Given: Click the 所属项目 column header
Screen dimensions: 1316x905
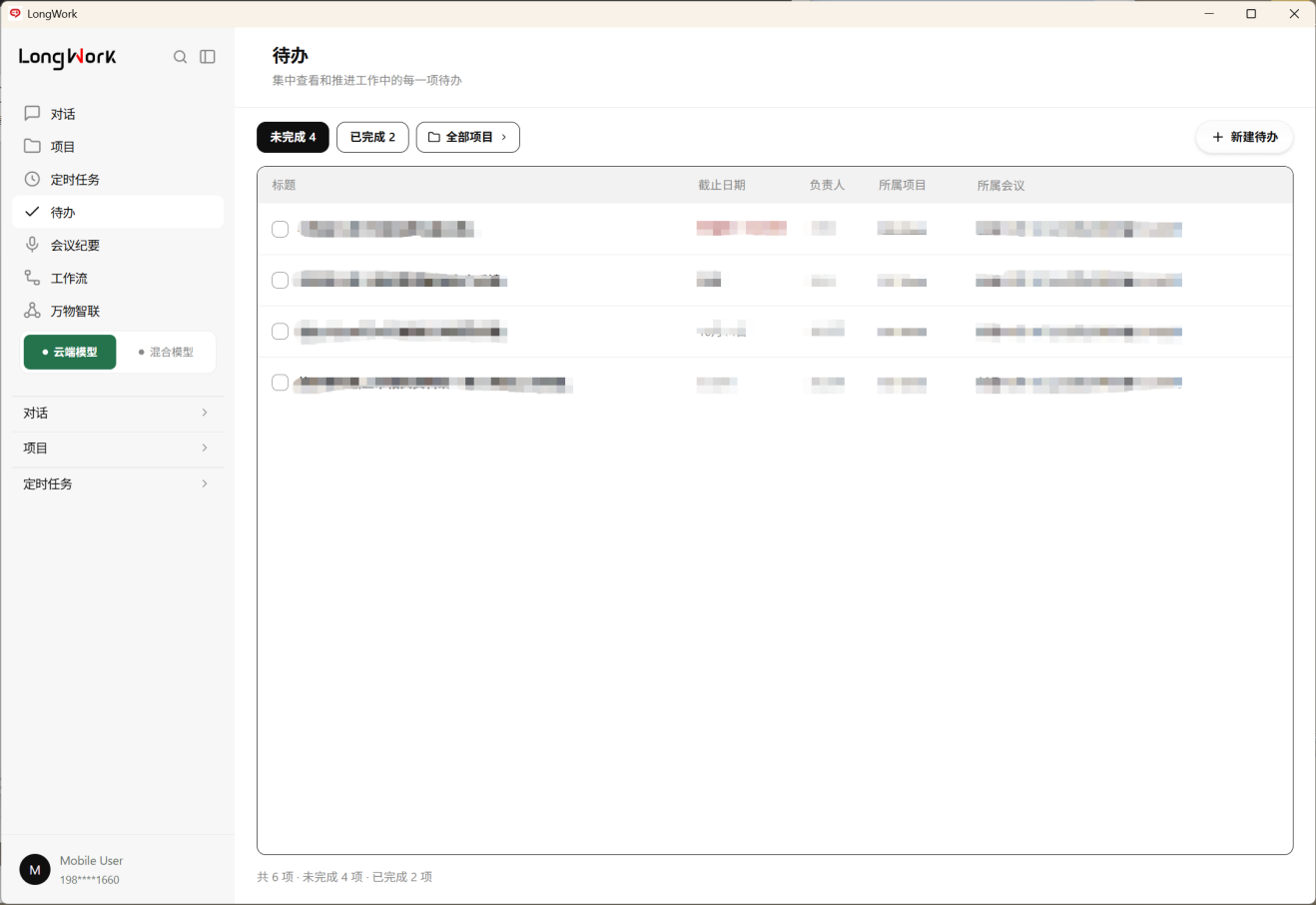Looking at the screenshot, I should click(903, 185).
